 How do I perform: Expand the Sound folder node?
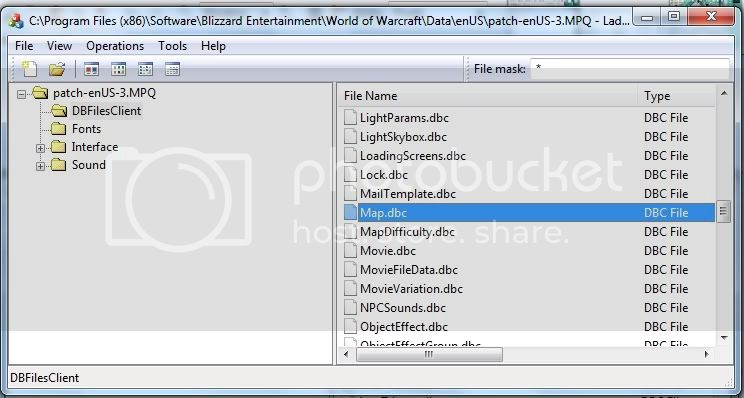(40, 166)
